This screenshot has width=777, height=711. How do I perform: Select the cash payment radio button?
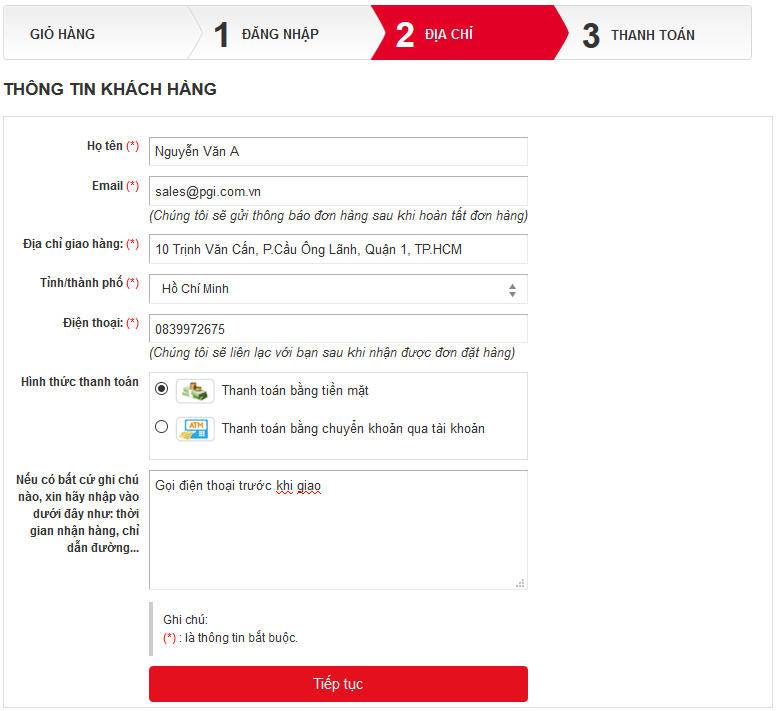click(x=162, y=388)
